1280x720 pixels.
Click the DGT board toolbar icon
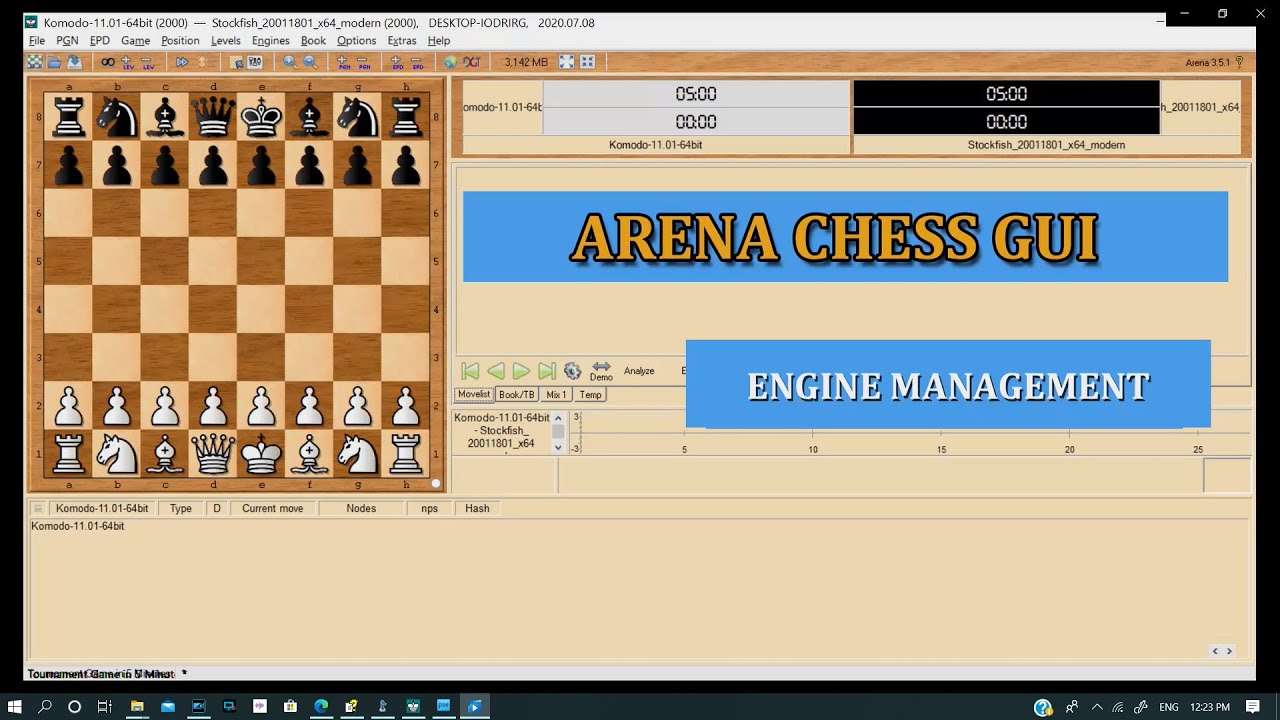coord(472,62)
